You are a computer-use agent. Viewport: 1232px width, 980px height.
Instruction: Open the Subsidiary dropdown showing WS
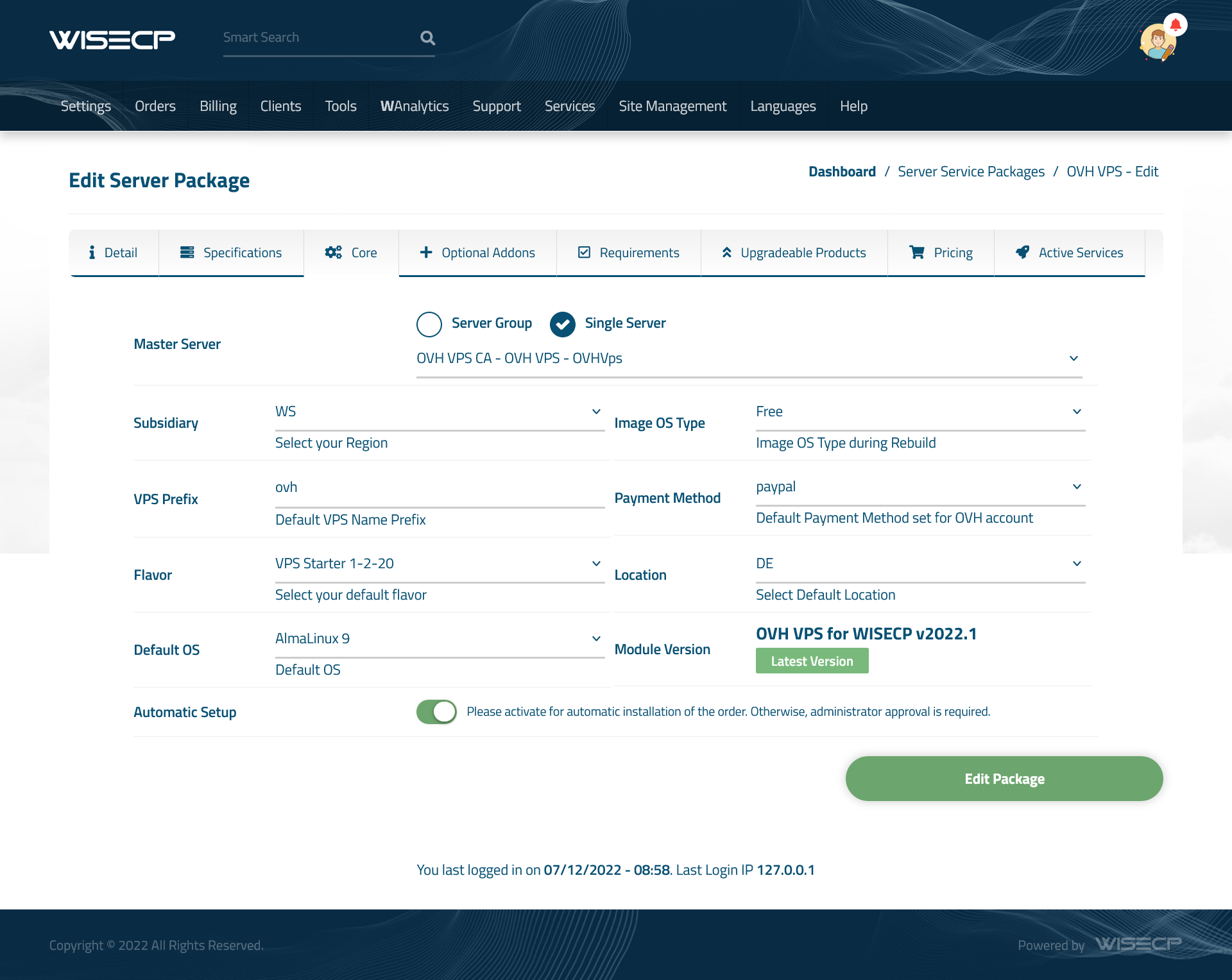click(x=440, y=412)
